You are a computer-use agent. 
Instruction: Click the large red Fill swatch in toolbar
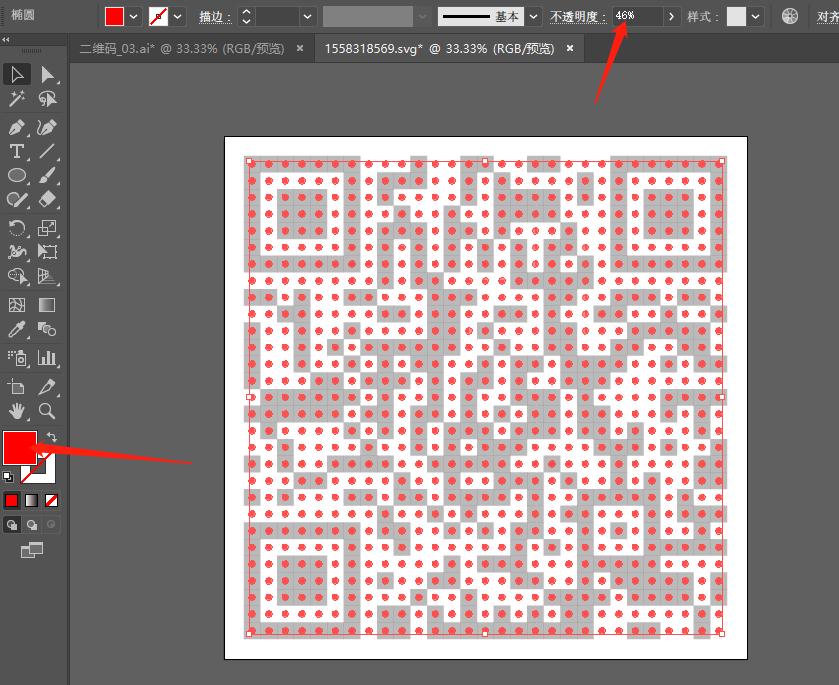pyautogui.click(x=20, y=448)
